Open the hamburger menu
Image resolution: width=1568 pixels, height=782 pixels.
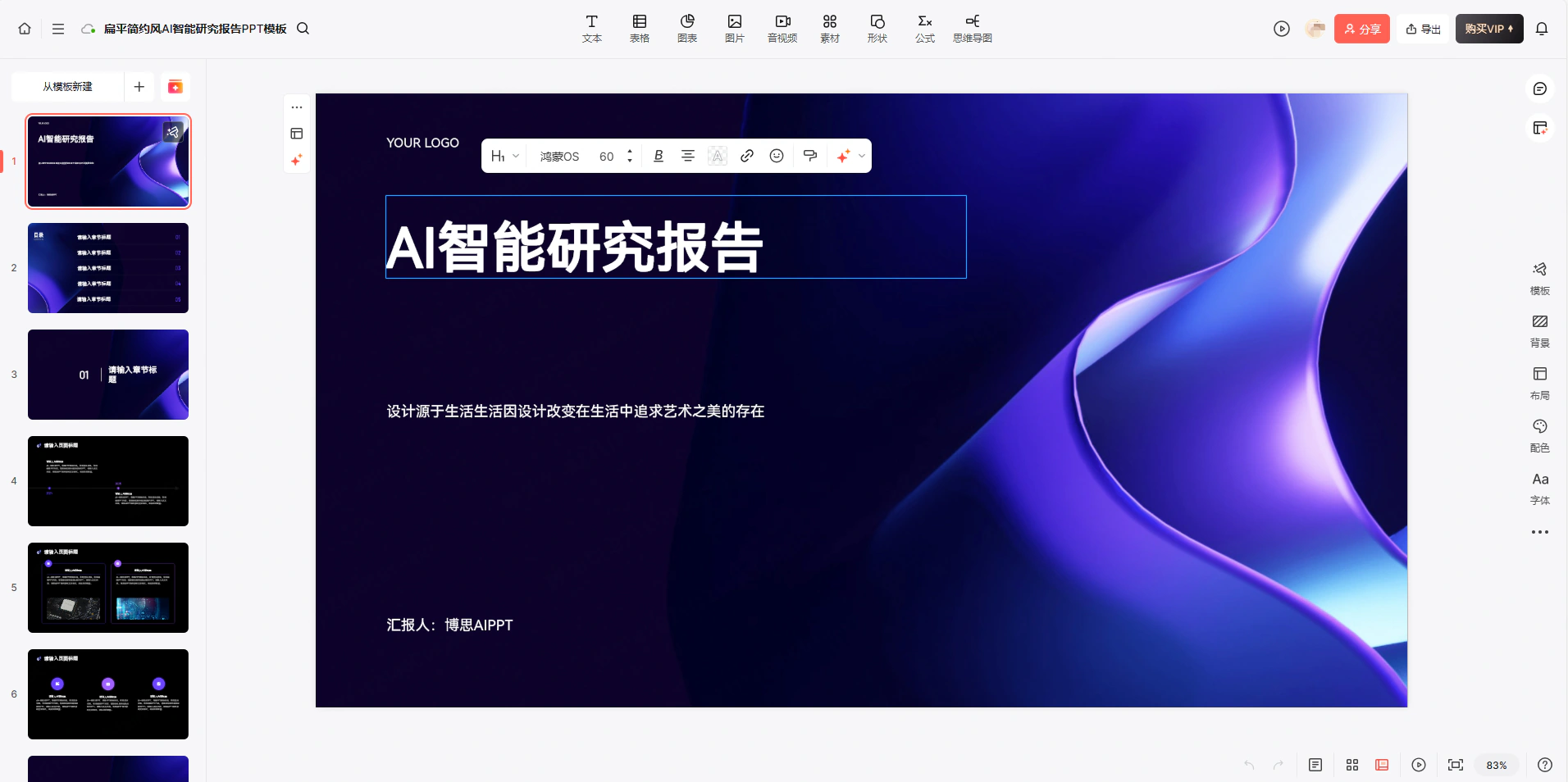click(x=58, y=29)
